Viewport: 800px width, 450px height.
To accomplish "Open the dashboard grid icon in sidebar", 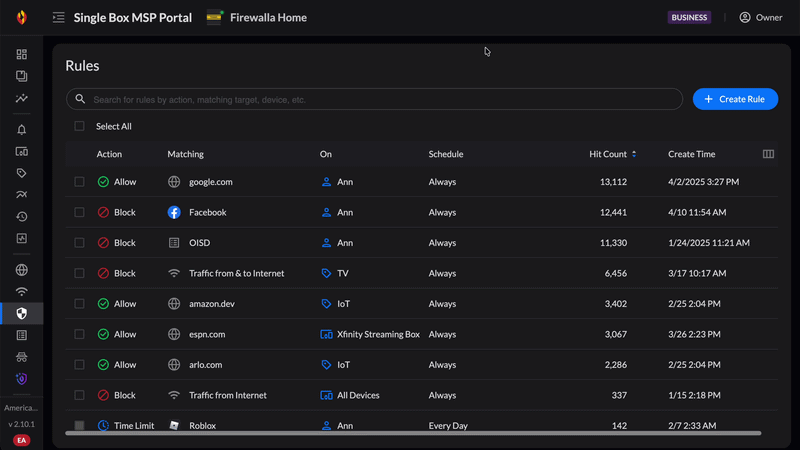I will coord(21,55).
